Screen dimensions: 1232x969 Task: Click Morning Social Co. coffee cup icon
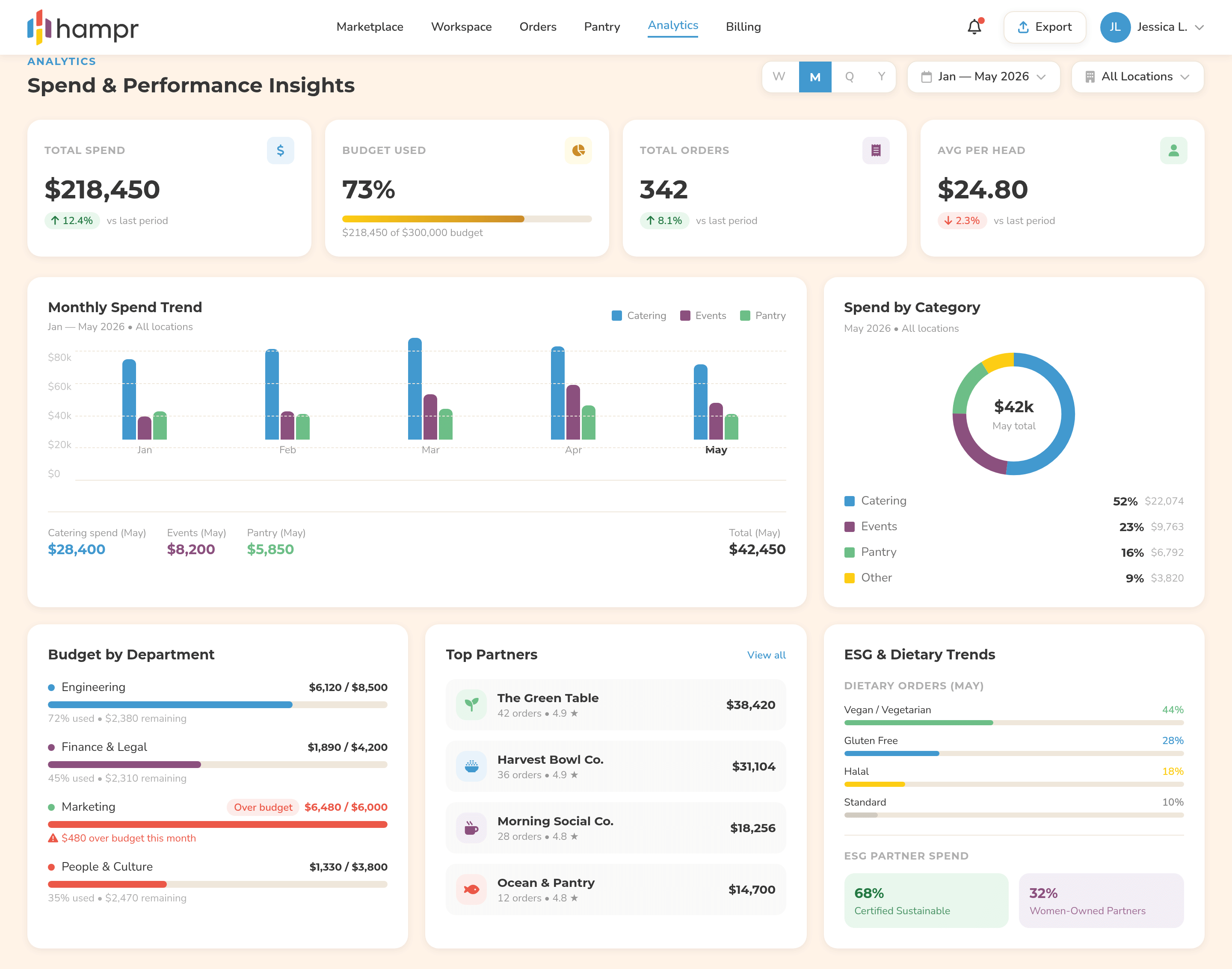coord(471,828)
